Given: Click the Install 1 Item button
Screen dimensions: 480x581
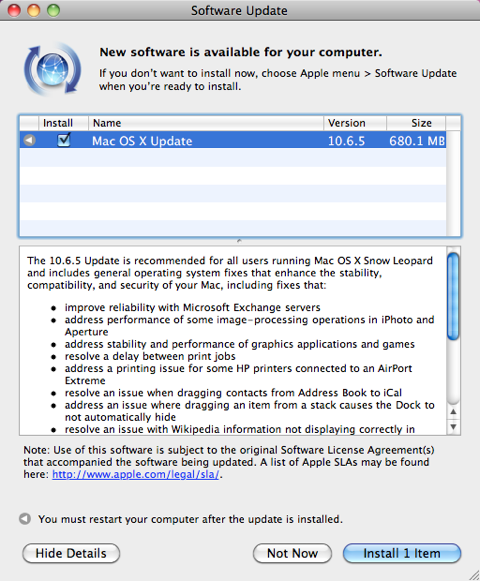Looking at the screenshot, I should [x=402, y=553].
